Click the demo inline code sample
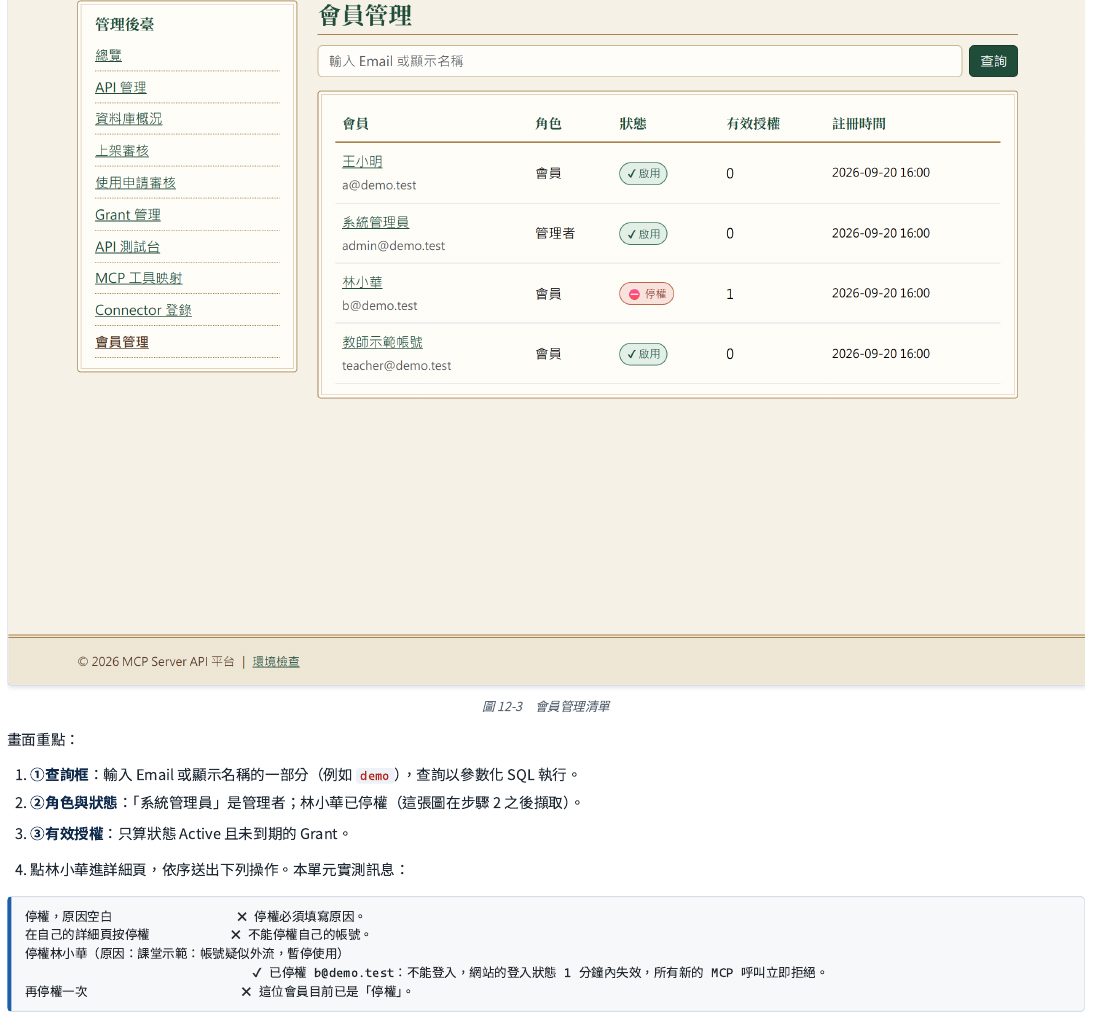Screen dimensions: 1093x1036 click(x=374, y=776)
